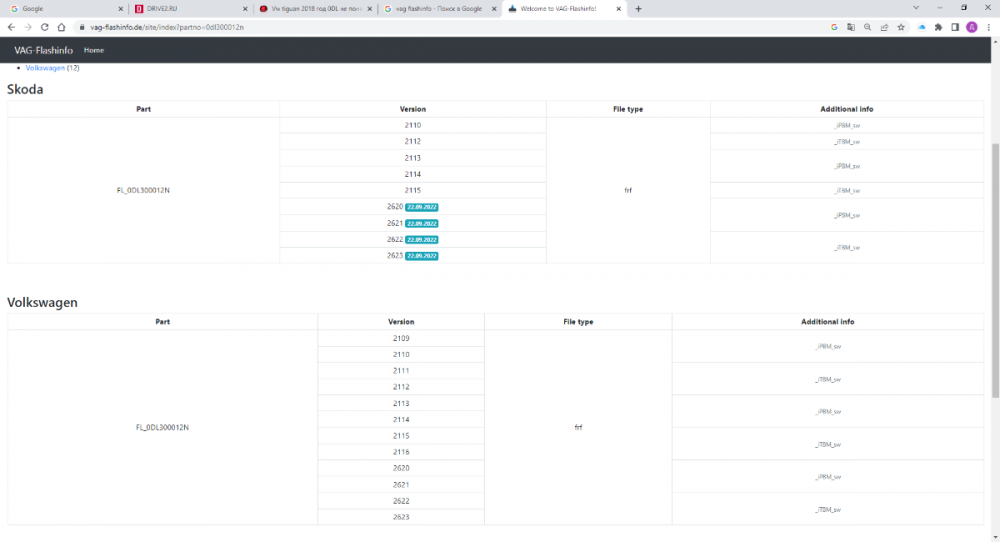Select Volkswagen version 2622
Image resolution: width=1000 pixels, height=542 pixels.
click(401, 501)
